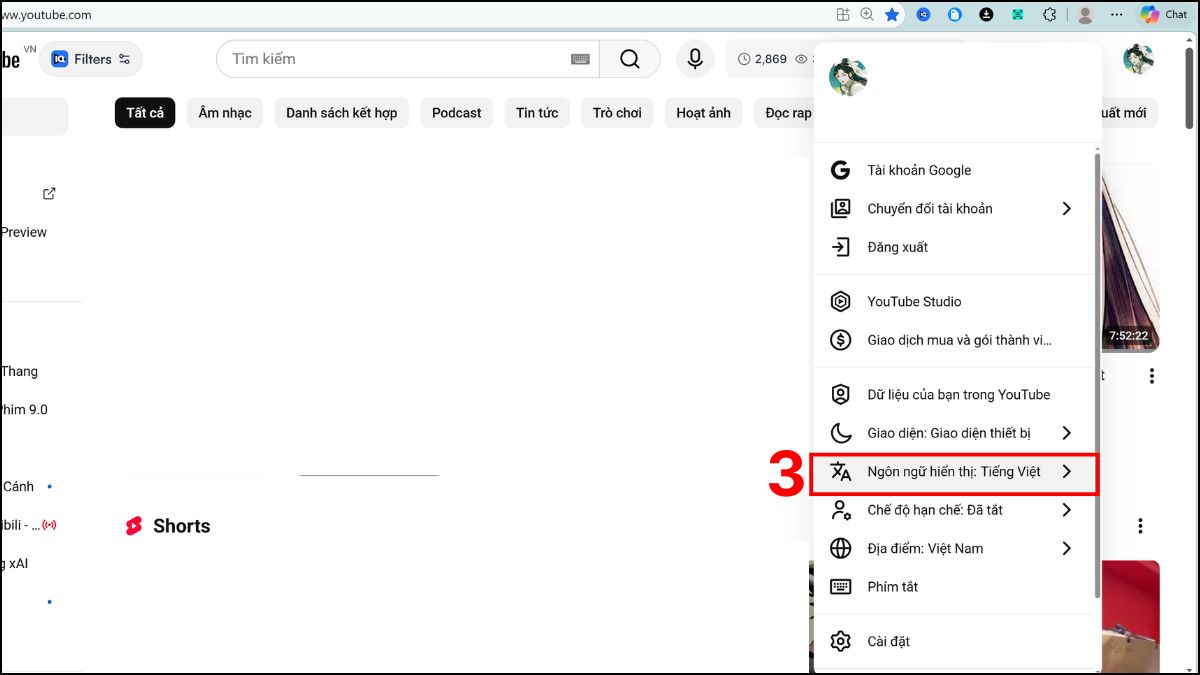
Task: Open the external link icon in sidebar
Action: tap(49, 193)
